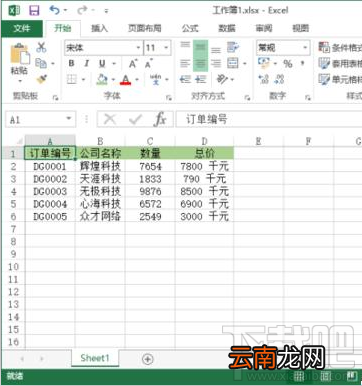Image resolution: width=362 pixels, height=386 pixels.
Task: Expand Name Box dropdown arrow
Action: click(69, 119)
